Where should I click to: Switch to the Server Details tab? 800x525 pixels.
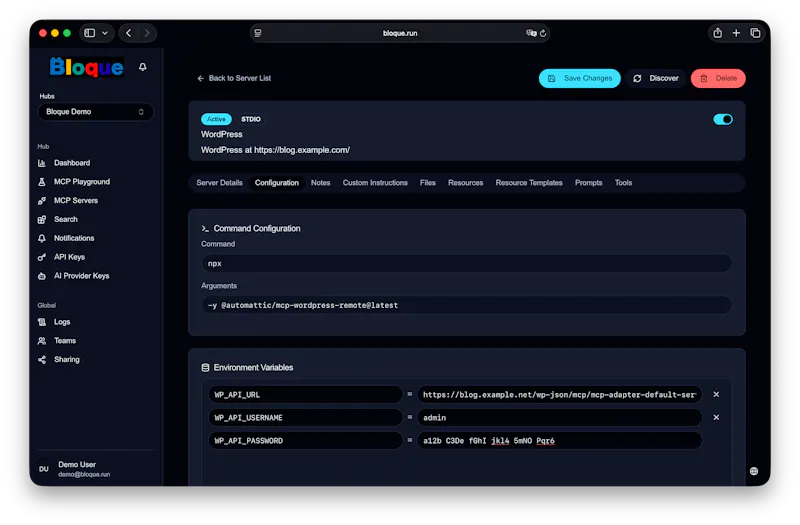pos(219,183)
